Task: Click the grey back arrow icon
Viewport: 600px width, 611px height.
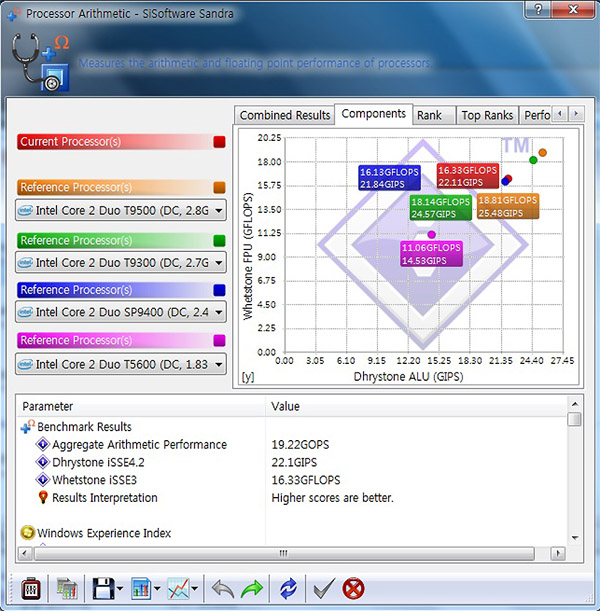Action: pos(223,589)
